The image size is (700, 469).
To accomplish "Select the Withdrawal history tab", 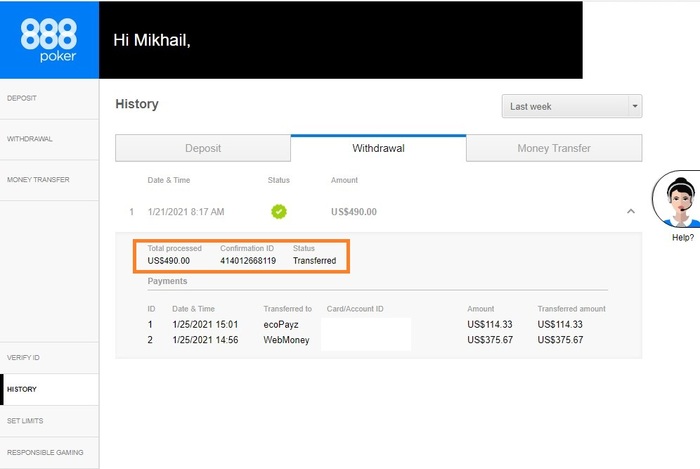I will click(x=378, y=148).
